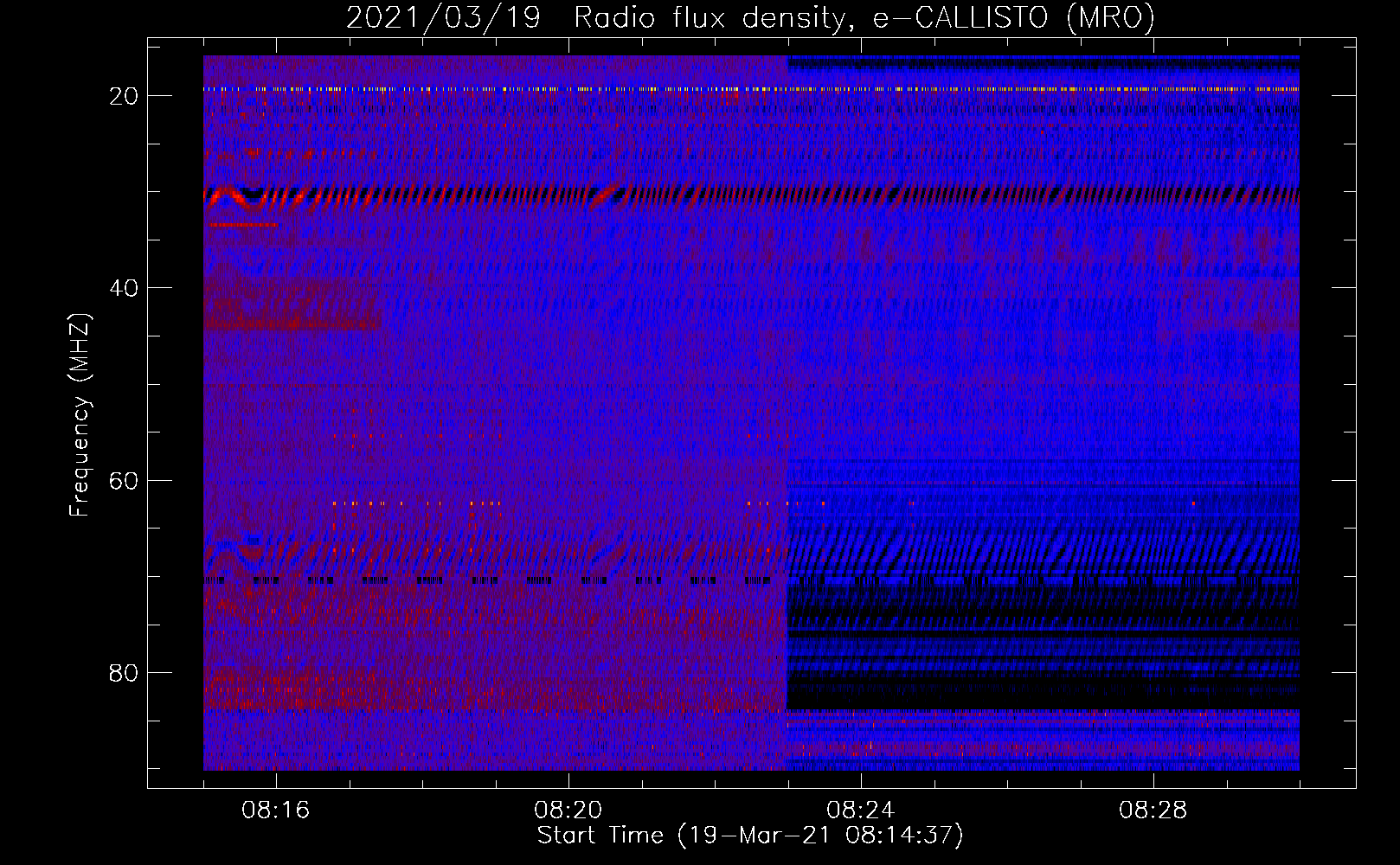Click the 08:20 time tick label
This screenshot has height=865, width=1400.
click(568, 811)
